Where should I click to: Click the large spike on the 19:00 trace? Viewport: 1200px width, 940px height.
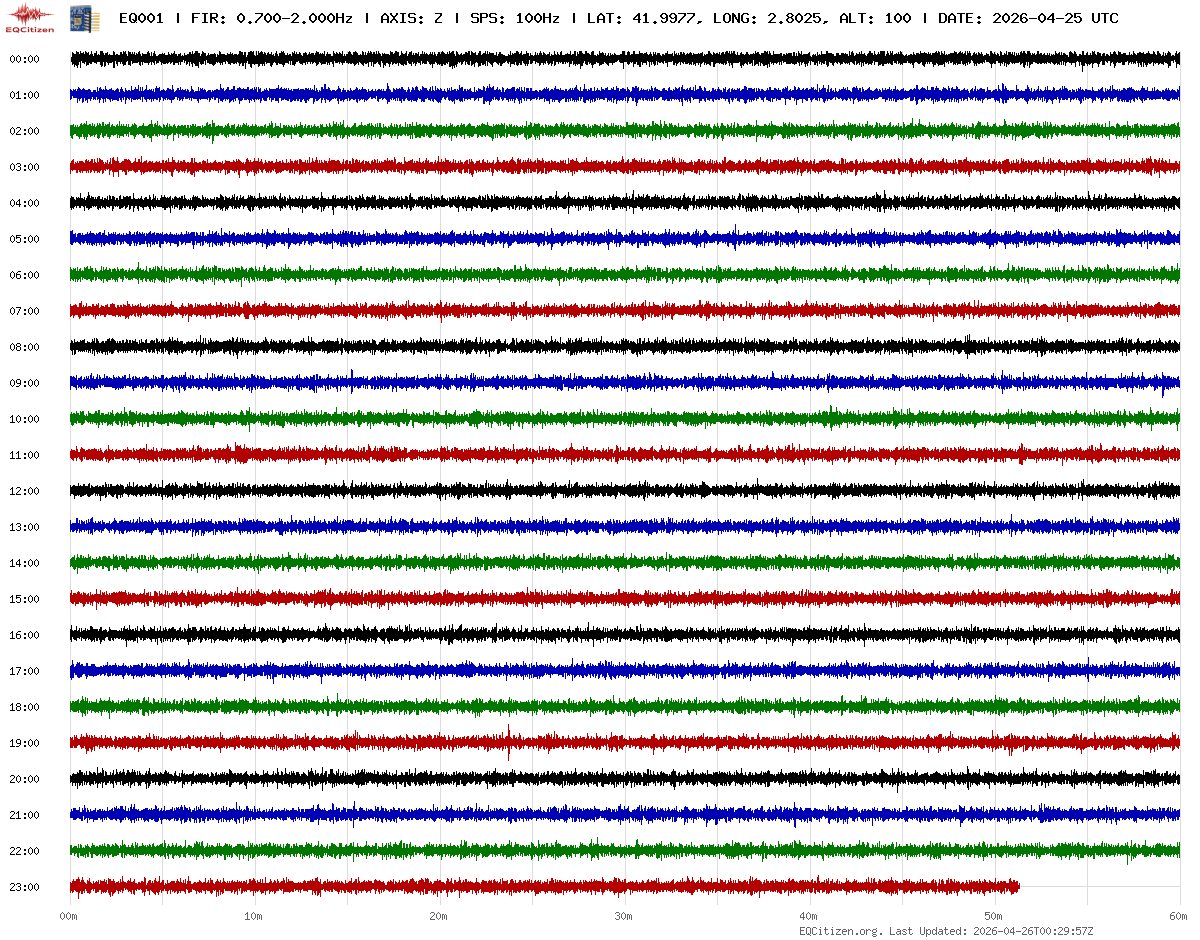point(509,740)
